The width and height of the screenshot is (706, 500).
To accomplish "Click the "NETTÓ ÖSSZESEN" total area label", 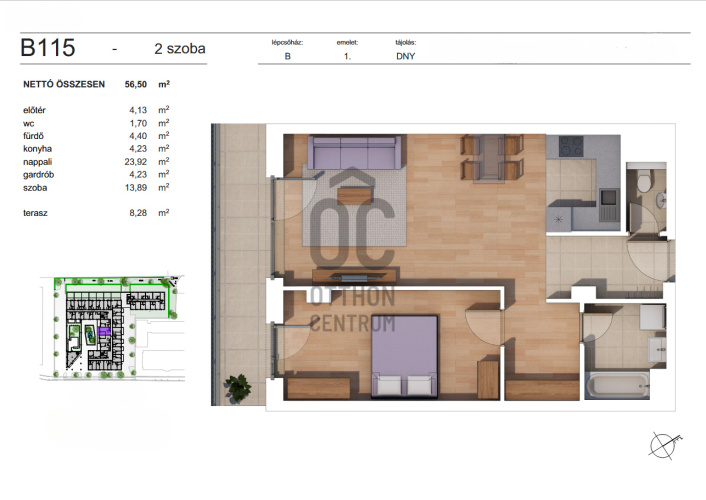I will pyautogui.click(x=63, y=85).
